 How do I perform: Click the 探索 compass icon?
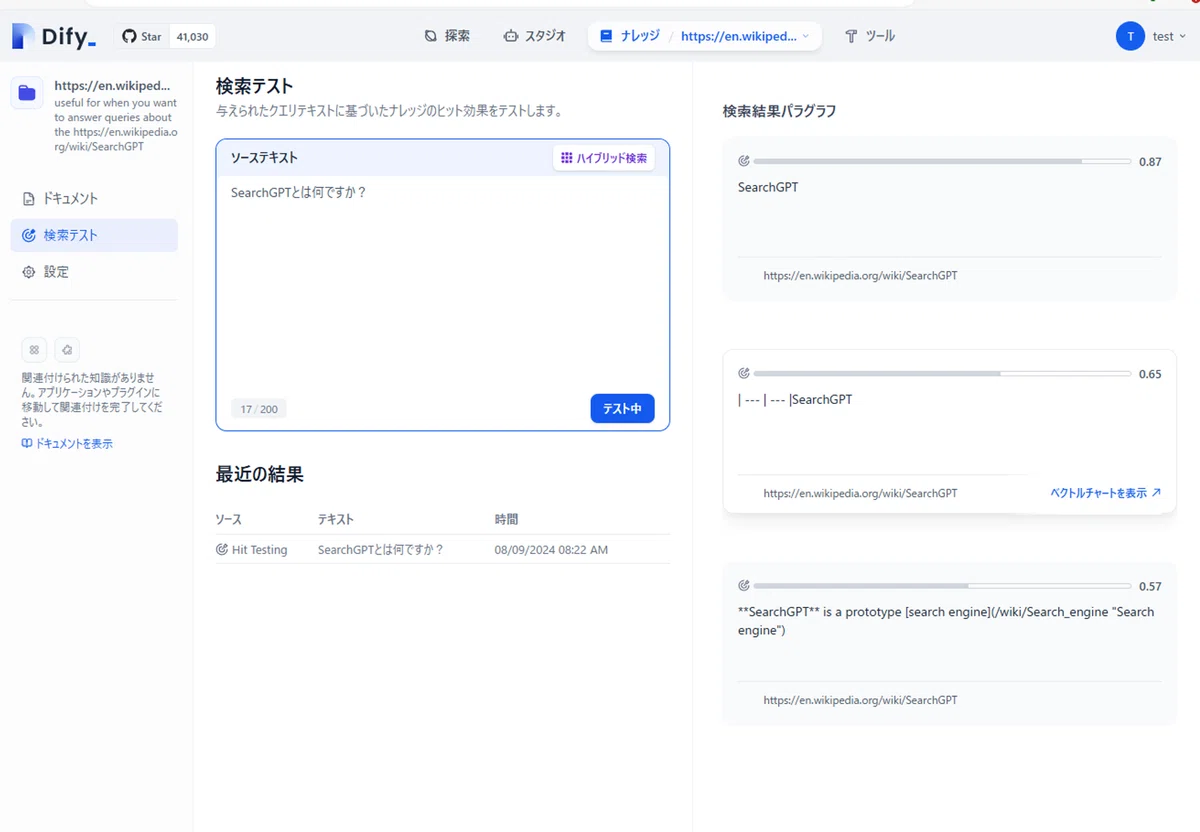point(431,36)
